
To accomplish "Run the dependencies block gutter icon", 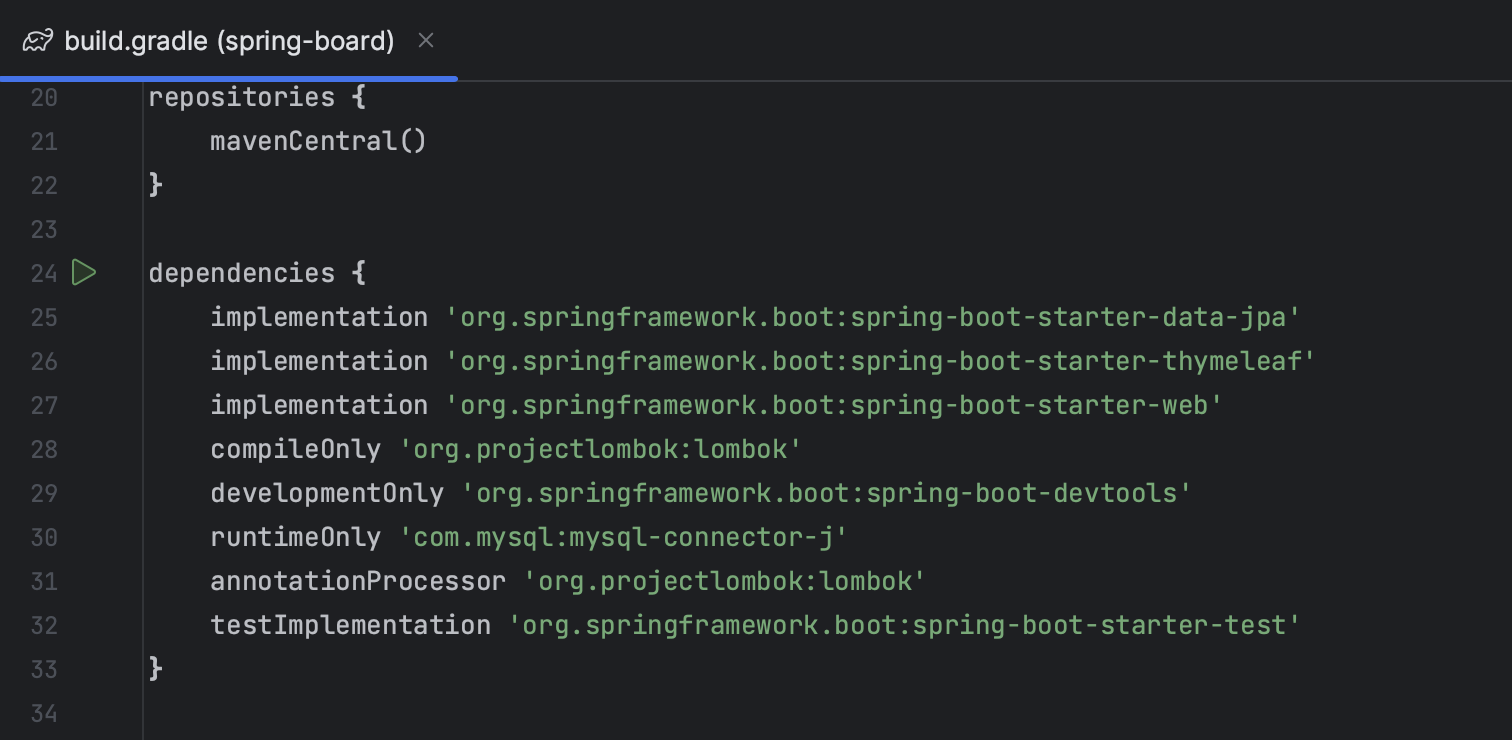I will click(x=84, y=272).
